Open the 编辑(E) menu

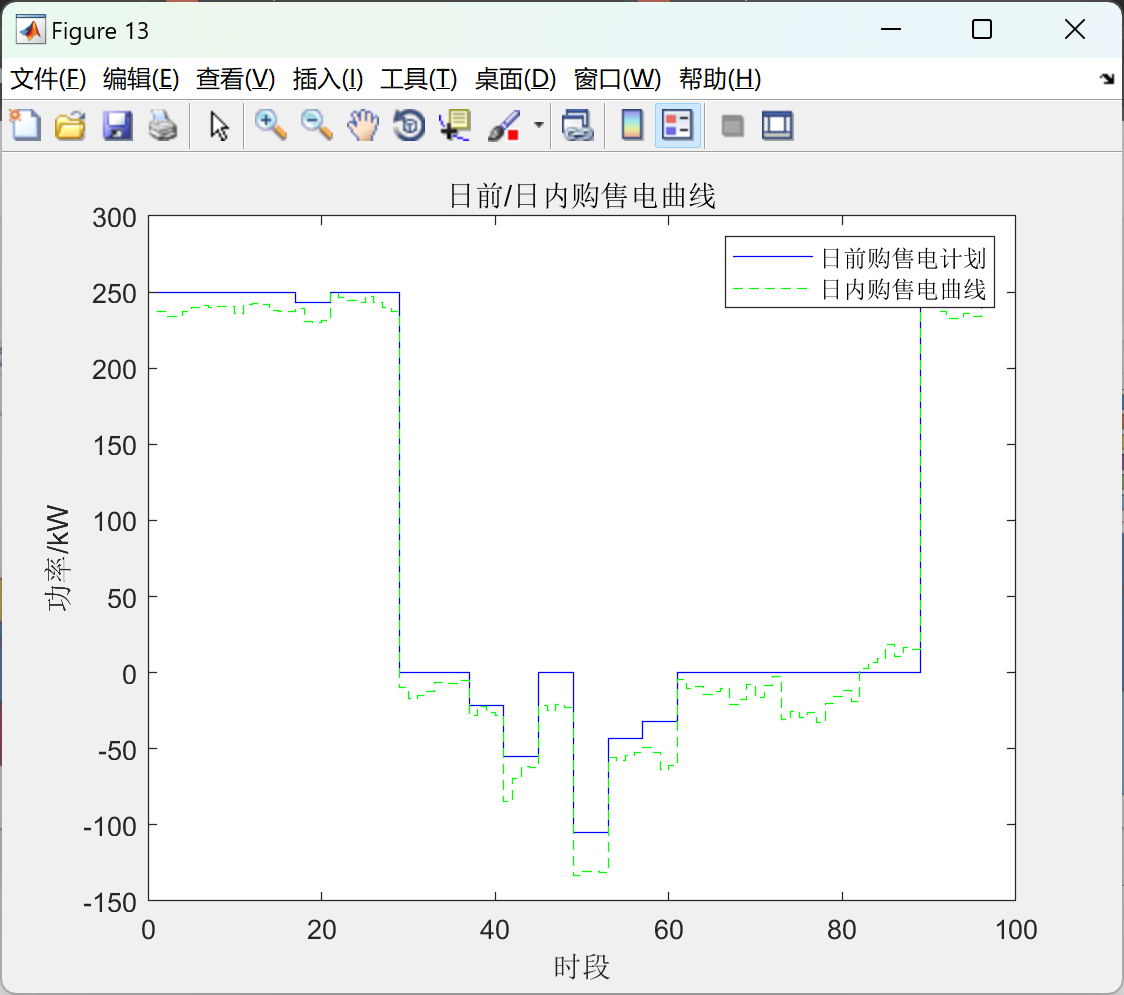click(x=140, y=79)
